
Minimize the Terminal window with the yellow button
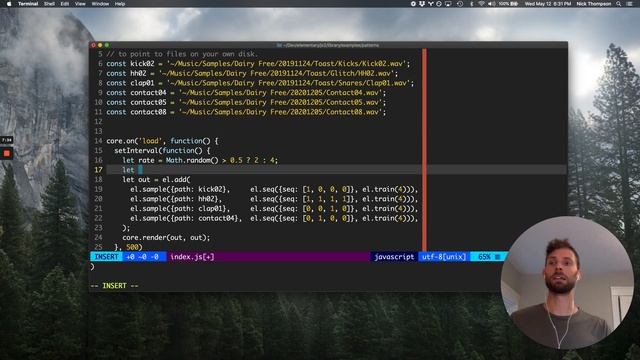point(100,45)
